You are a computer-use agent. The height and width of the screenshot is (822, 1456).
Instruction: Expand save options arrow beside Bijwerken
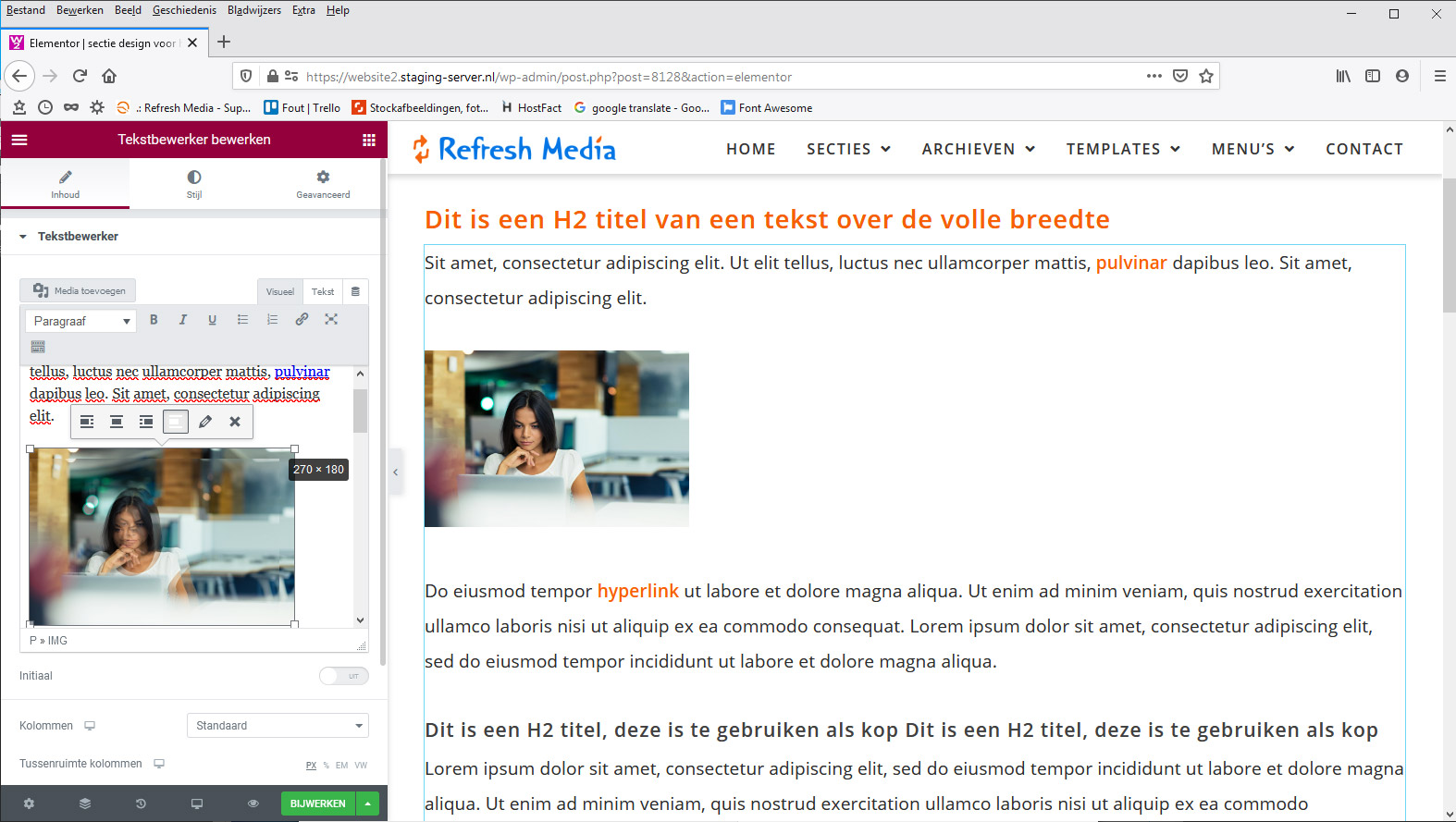368,804
